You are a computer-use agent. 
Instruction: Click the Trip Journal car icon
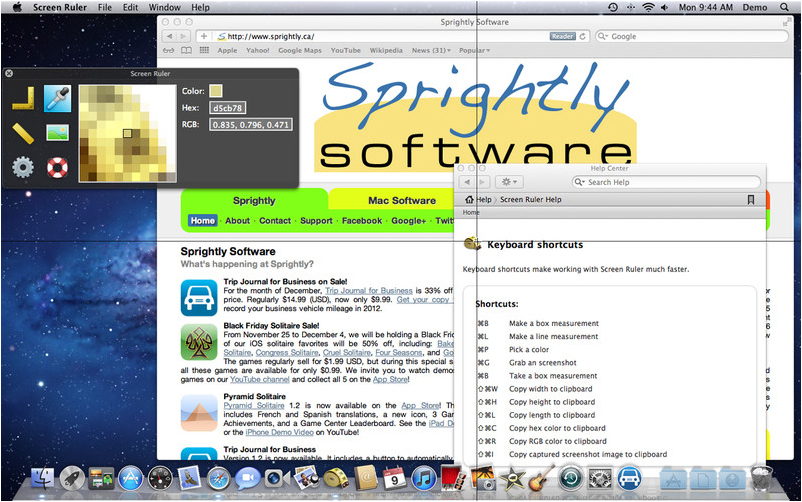click(x=199, y=298)
